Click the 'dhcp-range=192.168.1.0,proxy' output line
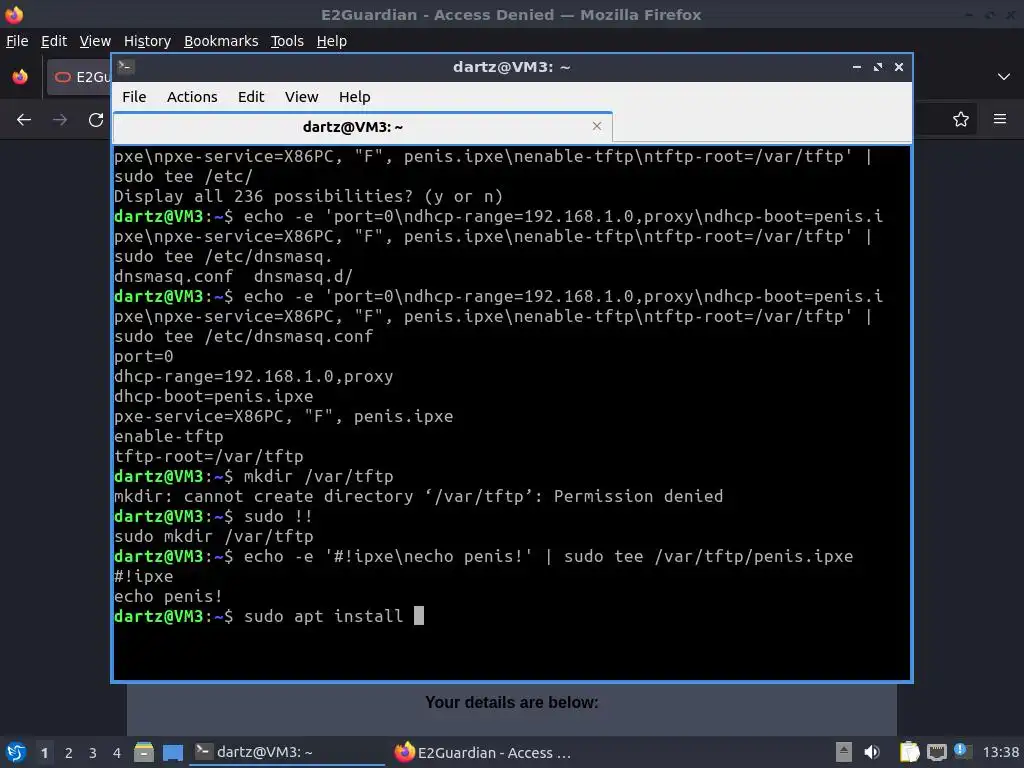The height and width of the screenshot is (768, 1024). 253,376
